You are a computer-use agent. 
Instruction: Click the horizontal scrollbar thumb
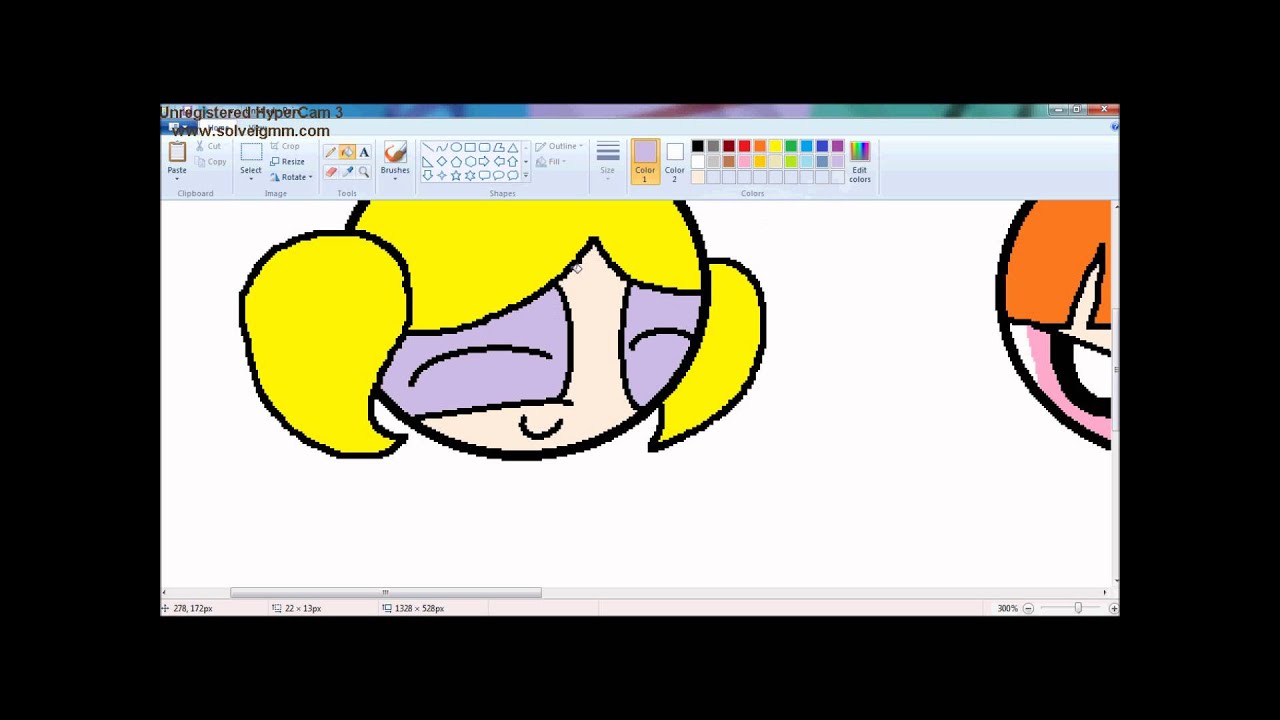[386, 593]
